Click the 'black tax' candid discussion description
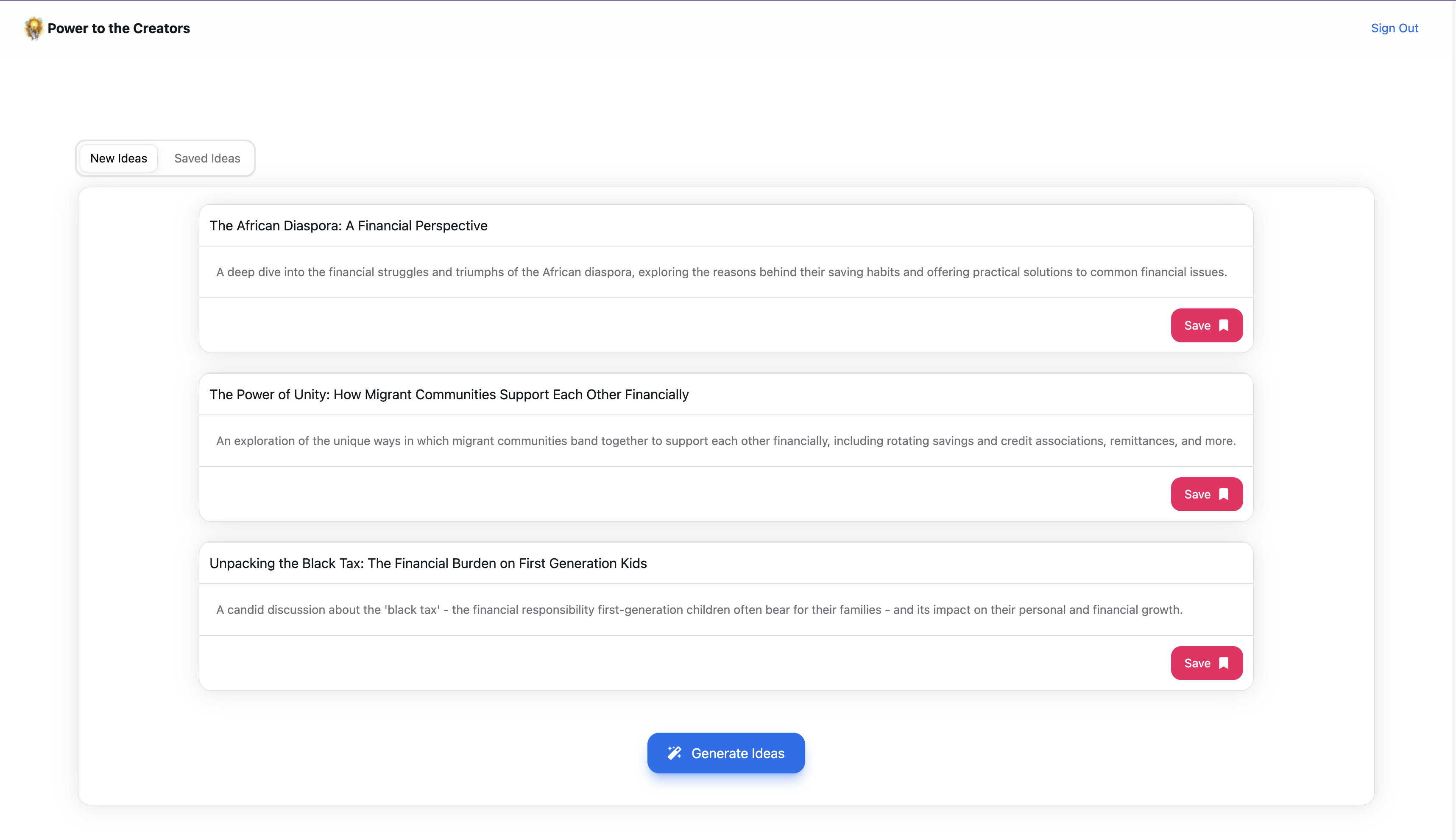Image resolution: width=1456 pixels, height=840 pixels. coord(699,610)
